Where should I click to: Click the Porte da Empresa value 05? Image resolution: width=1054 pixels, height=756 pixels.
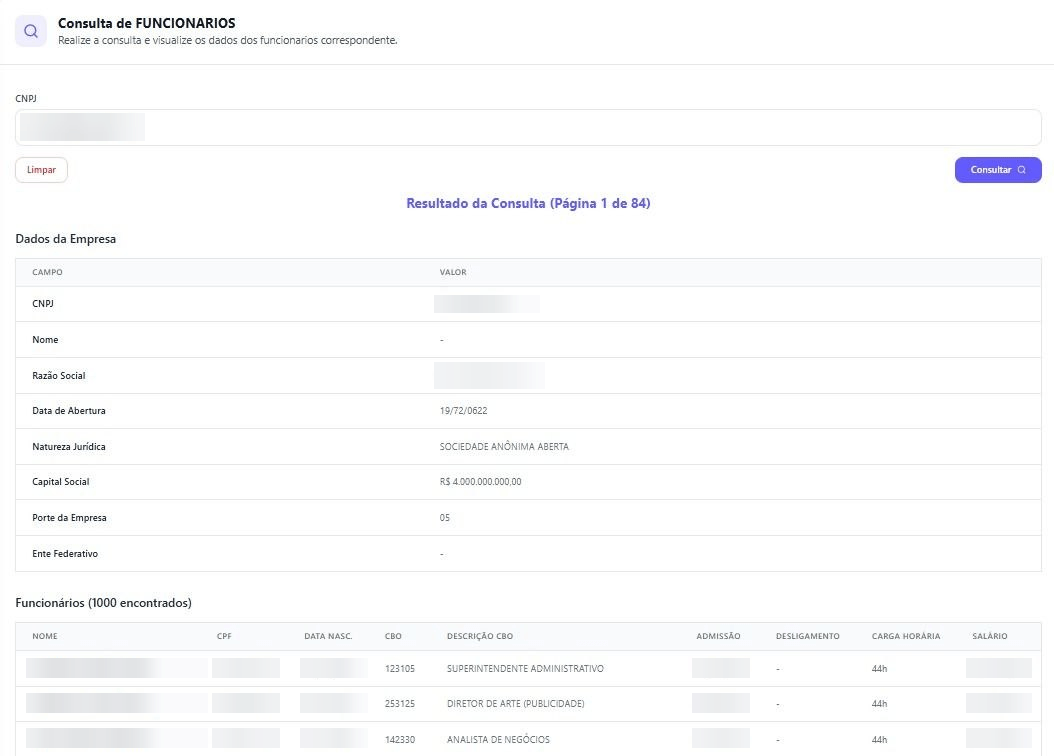(x=445, y=517)
